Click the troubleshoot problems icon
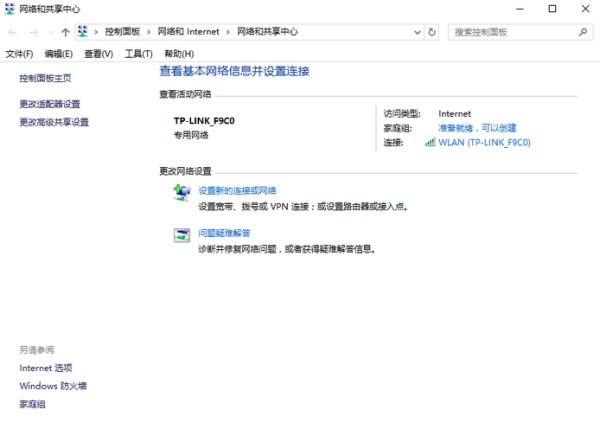The width and height of the screenshot is (600, 423). point(182,235)
